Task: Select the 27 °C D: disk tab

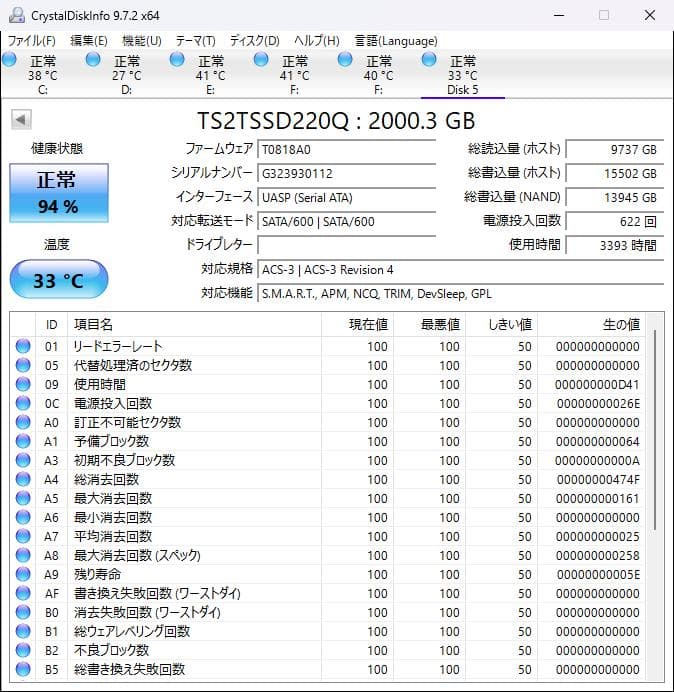Action: click(x=126, y=74)
